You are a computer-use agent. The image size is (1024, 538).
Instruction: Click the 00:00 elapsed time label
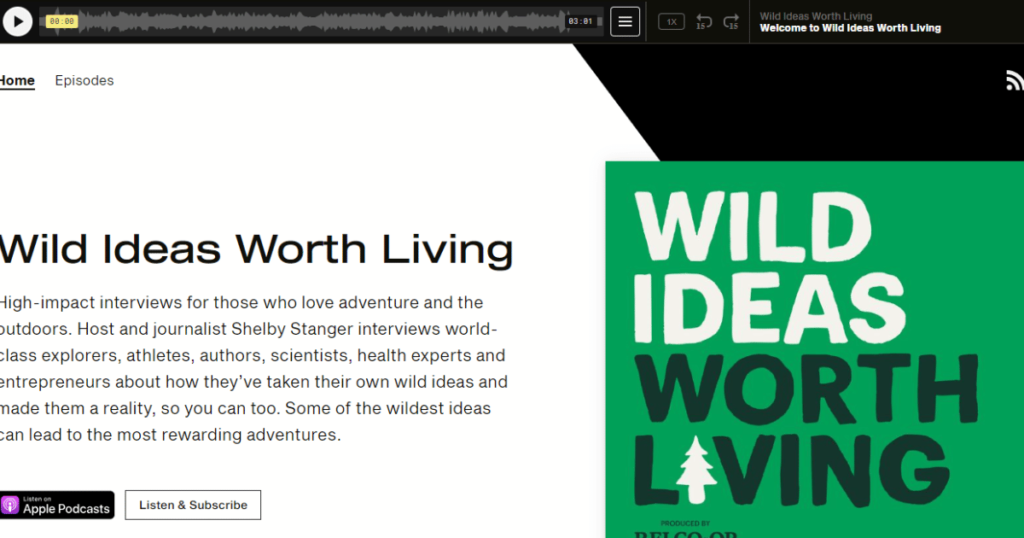click(62, 22)
